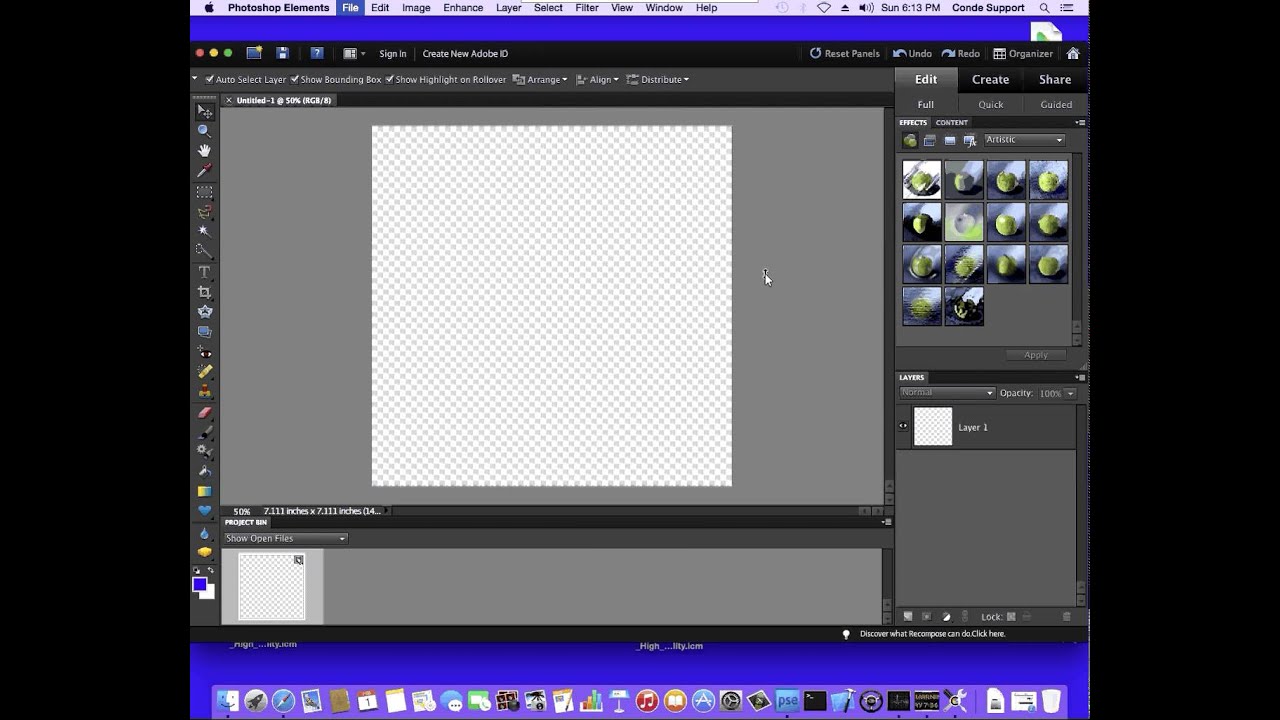Select the Custom Shape heart tool
The image size is (1280, 720).
tap(204, 511)
